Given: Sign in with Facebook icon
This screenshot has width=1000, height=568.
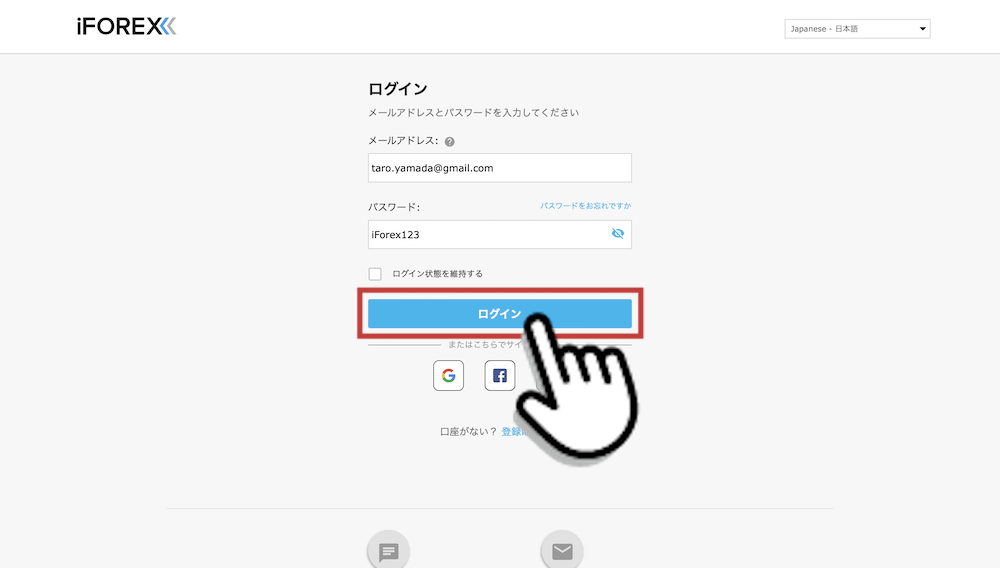Looking at the screenshot, I should tap(499, 375).
